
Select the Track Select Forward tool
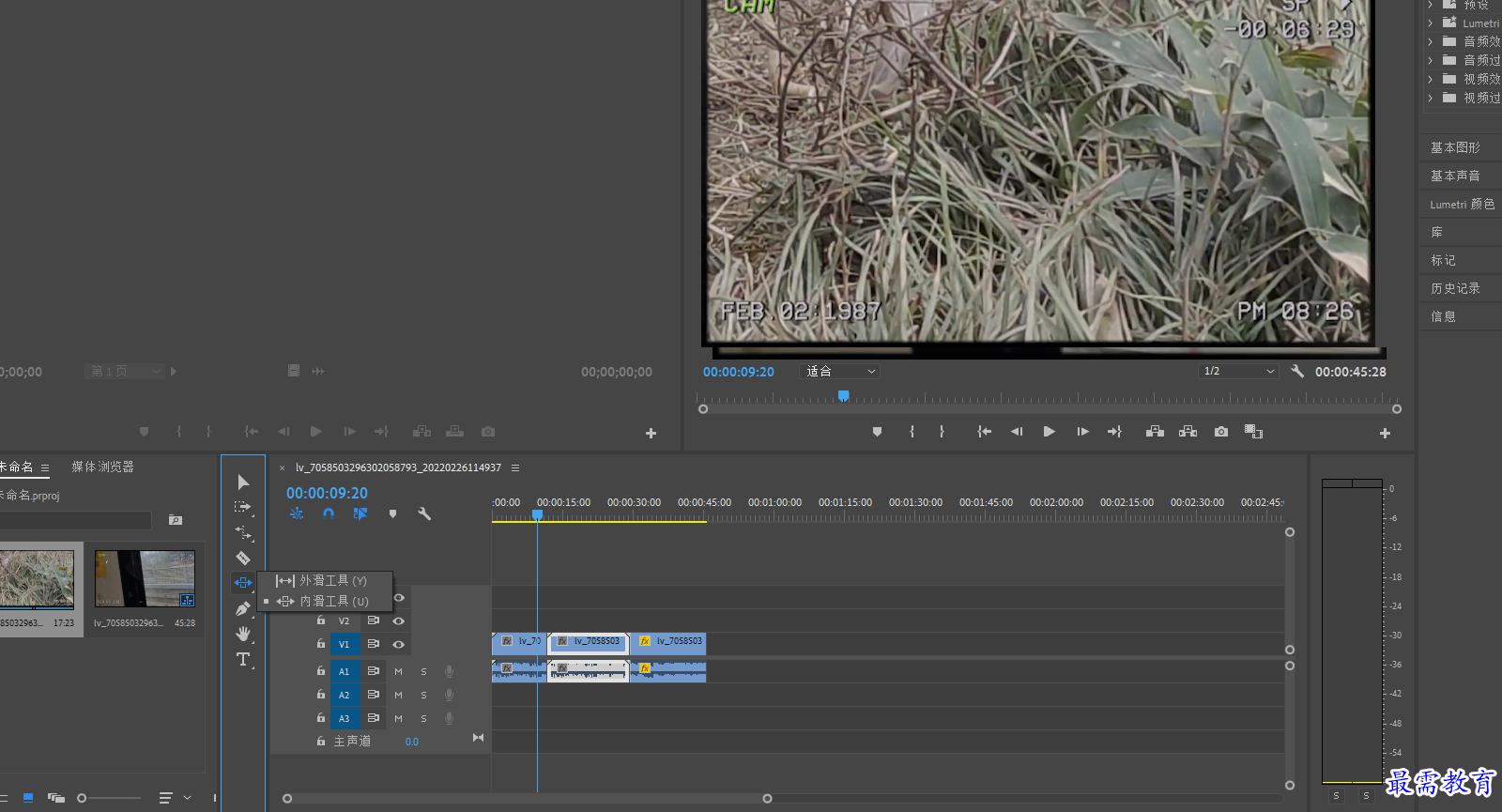tap(243, 507)
